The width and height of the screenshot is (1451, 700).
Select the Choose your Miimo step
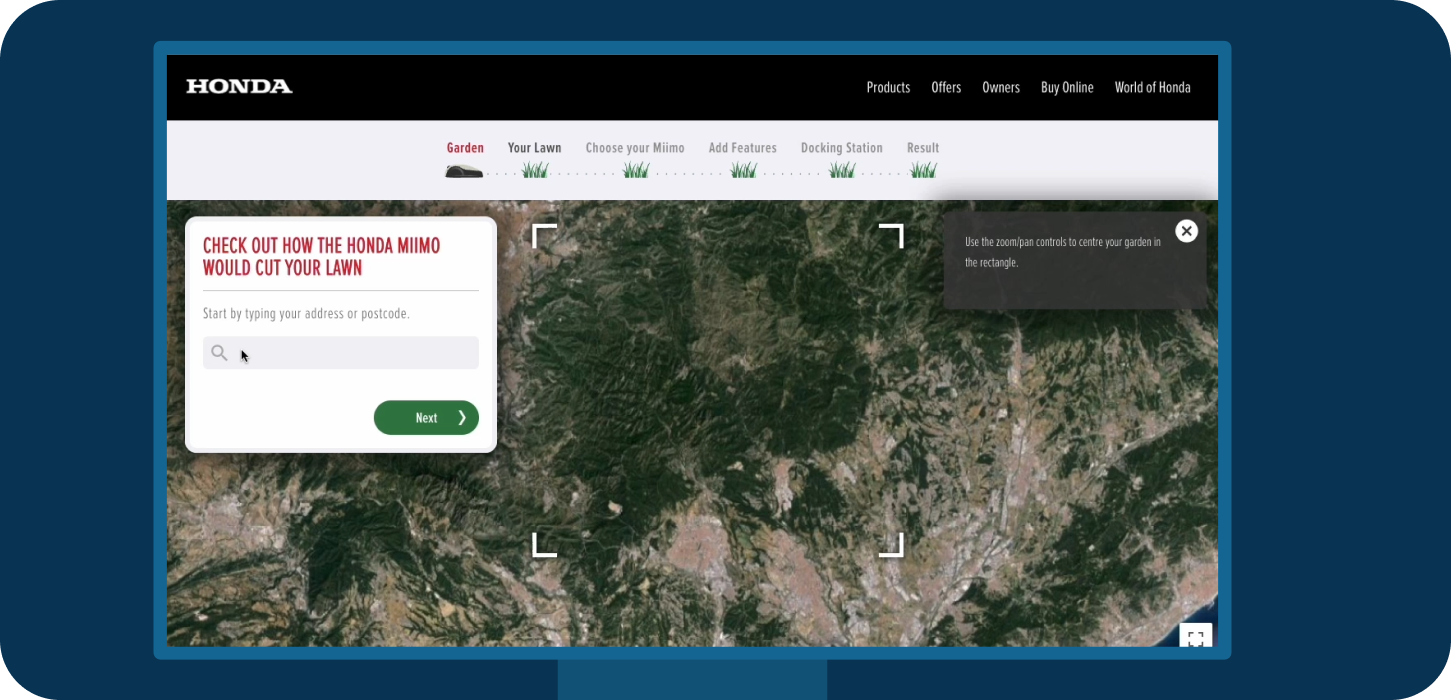635,148
